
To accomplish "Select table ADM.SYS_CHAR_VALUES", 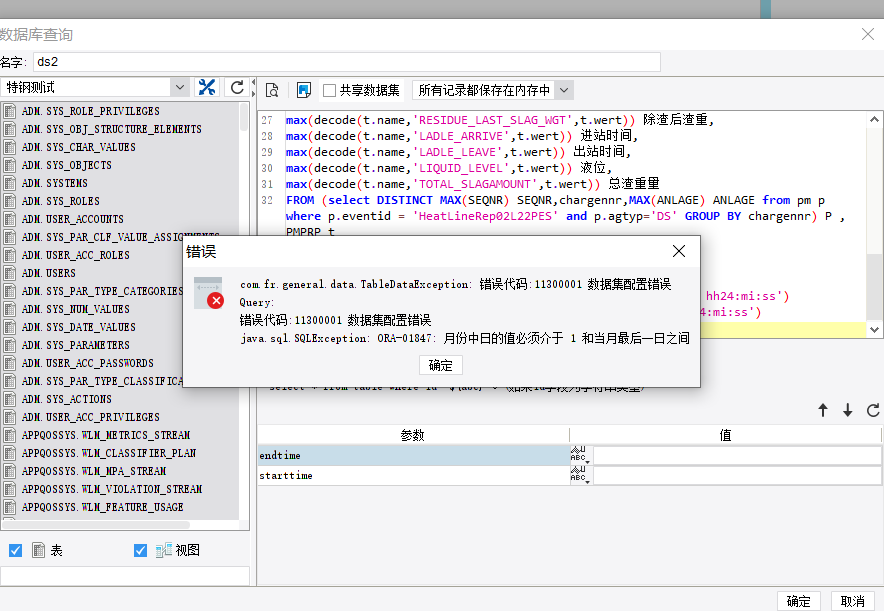I will [x=78, y=147].
